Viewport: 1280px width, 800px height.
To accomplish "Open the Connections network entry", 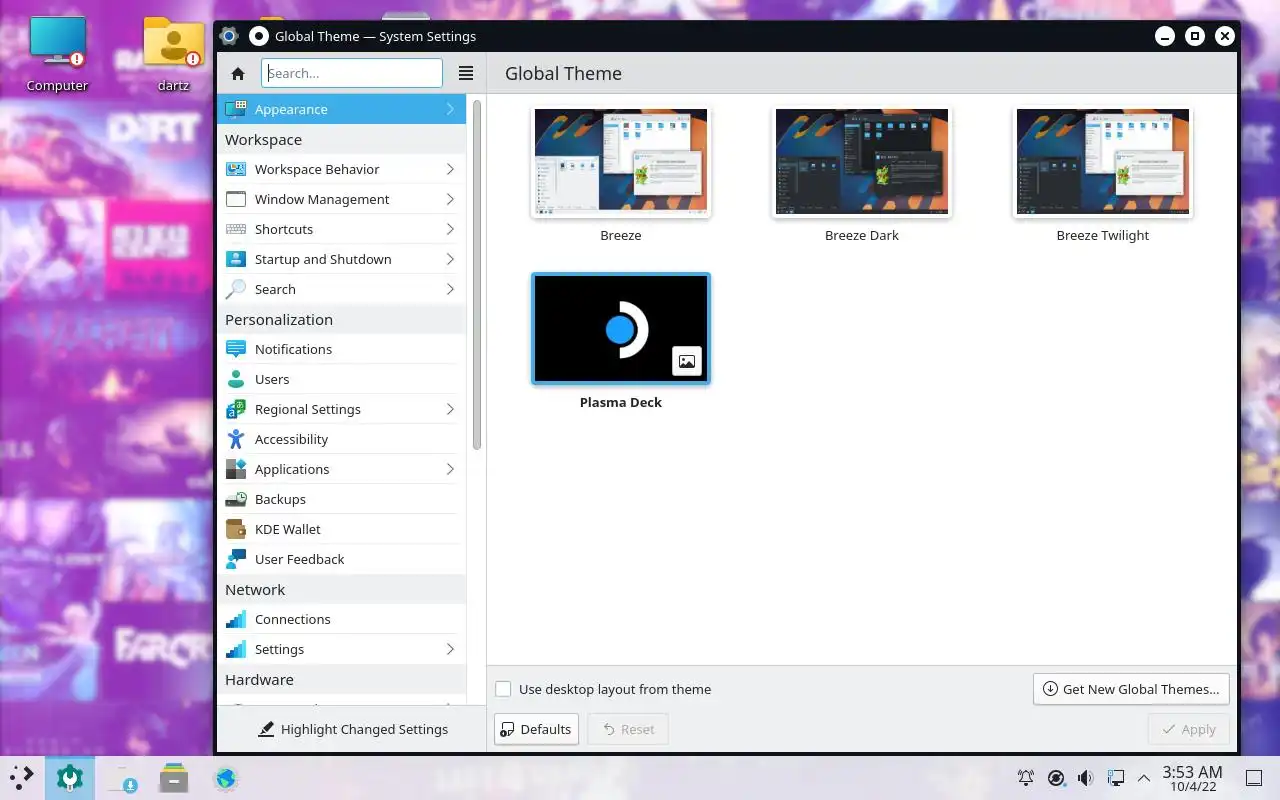I will click(x=341, y=619).
